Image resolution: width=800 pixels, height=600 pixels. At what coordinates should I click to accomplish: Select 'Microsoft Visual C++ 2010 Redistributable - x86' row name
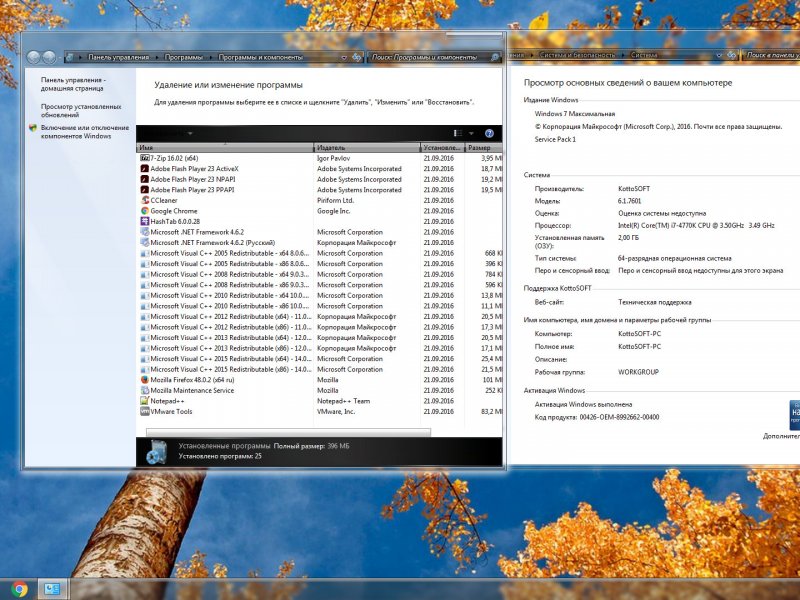click(x=230, y=306)
